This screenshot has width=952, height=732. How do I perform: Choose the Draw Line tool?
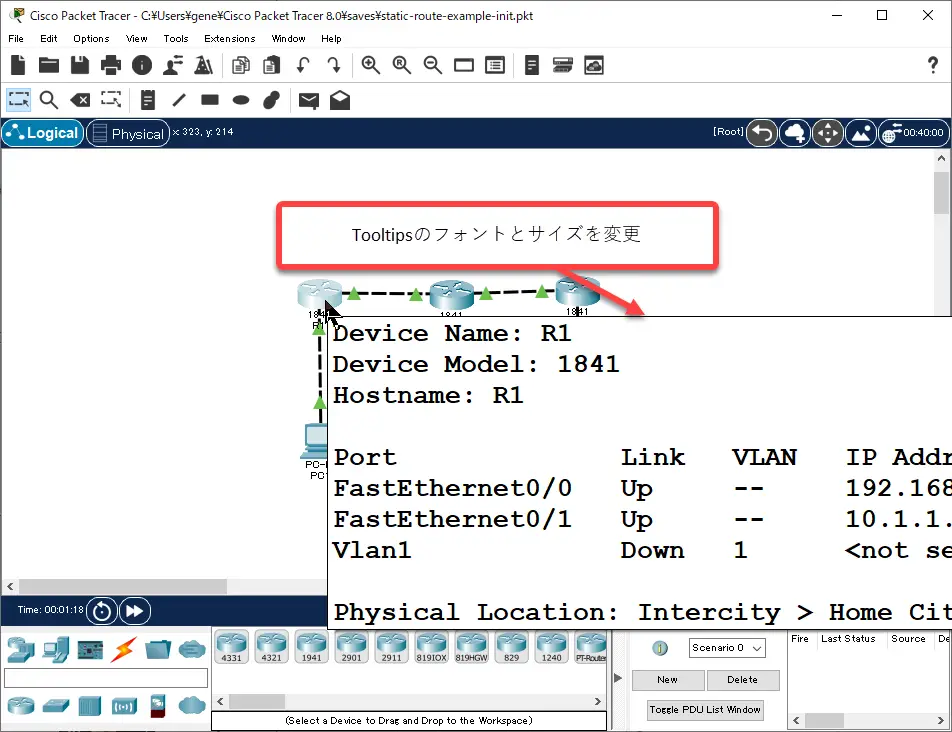(178, 100)
